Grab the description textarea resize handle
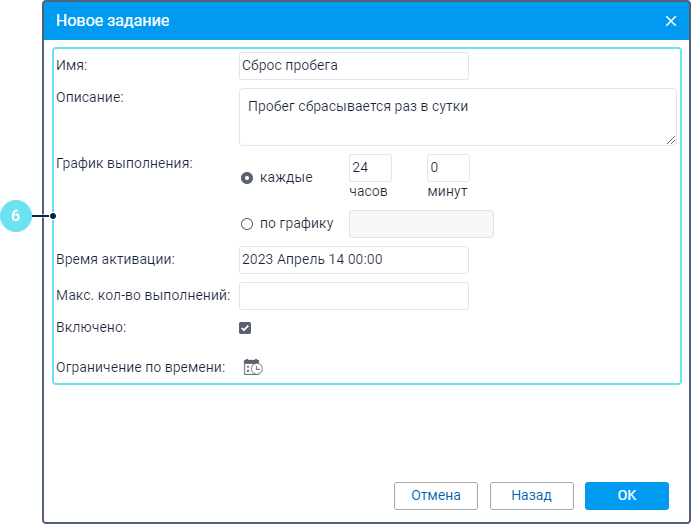Screen dimensions: 691x524 pyautogui.click(x=671, y=140)
